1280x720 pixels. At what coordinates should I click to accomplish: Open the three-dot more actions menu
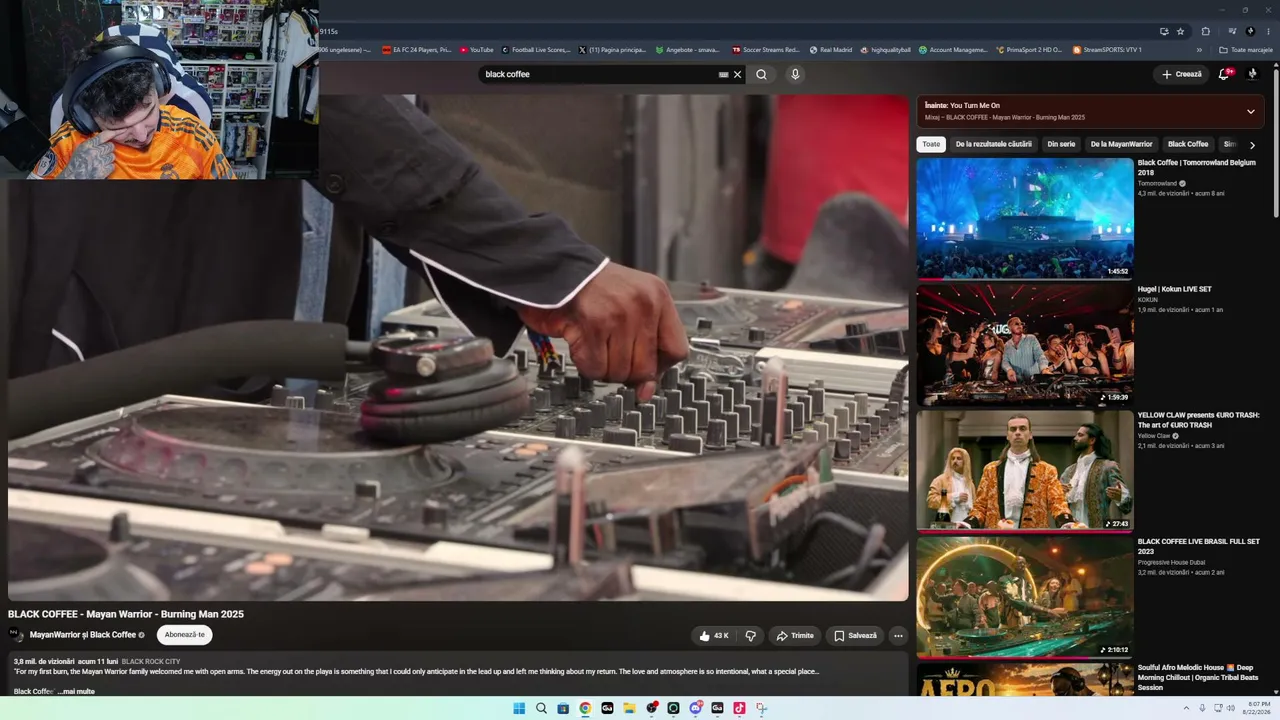click(x=898, y=636)
